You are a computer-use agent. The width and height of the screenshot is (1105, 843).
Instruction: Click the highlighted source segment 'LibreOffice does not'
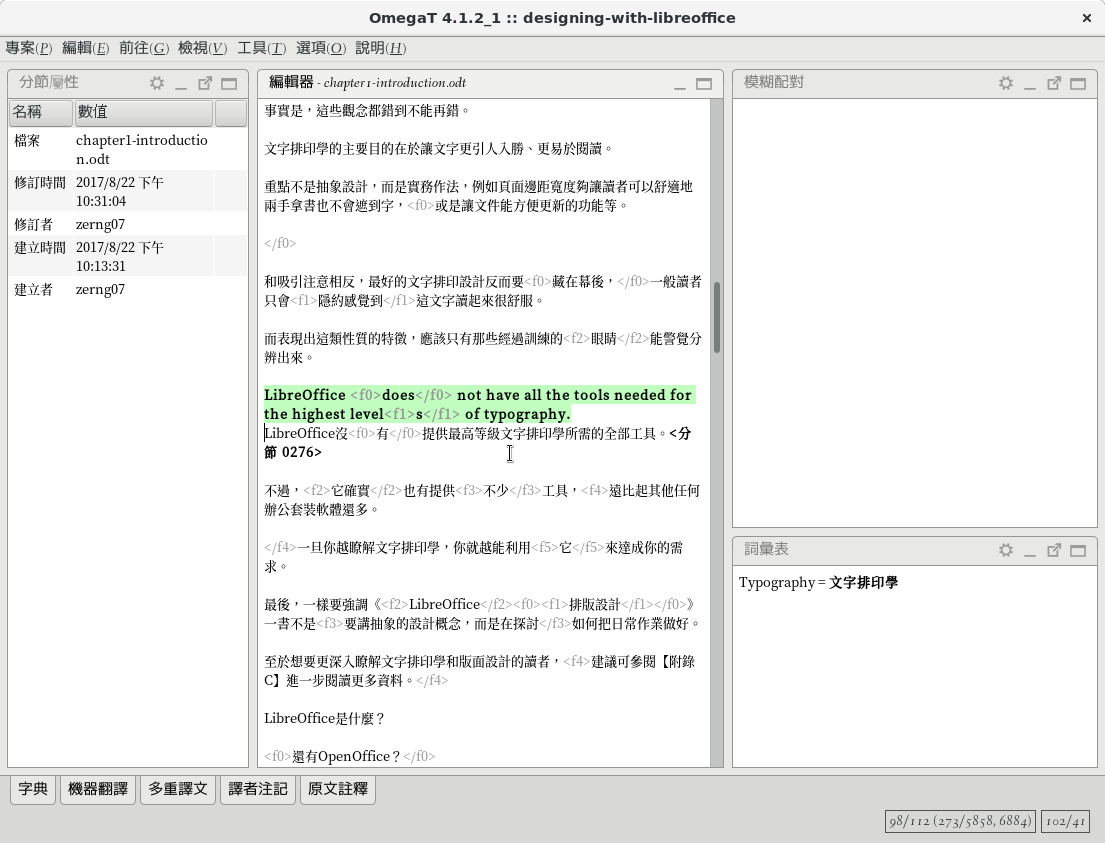click(x=478, y=405)
